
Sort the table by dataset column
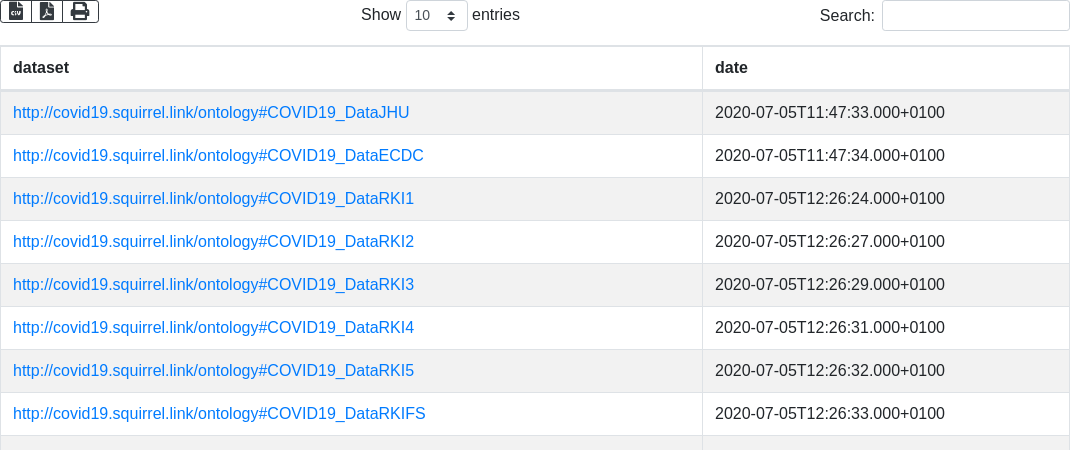(351, 68)
